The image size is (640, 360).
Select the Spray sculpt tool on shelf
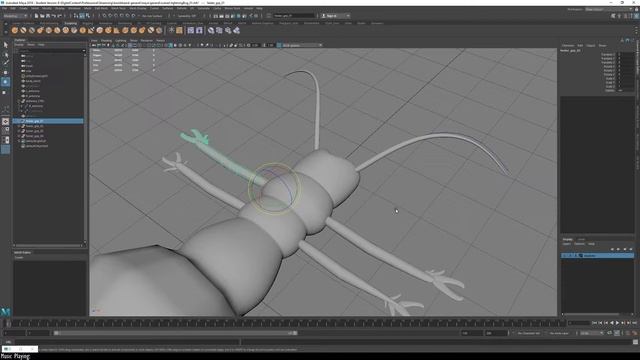74,30
